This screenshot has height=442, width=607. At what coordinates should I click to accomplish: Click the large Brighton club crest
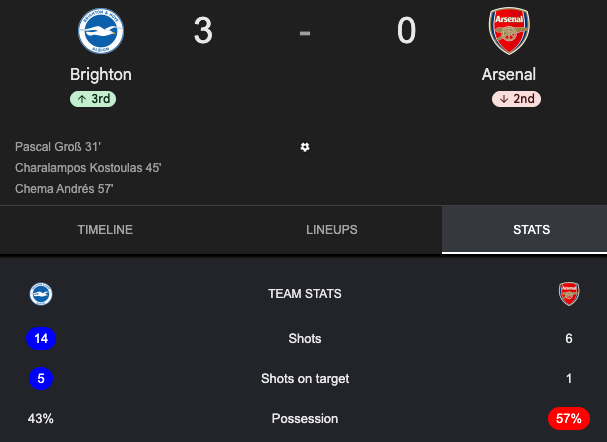tap(101, 31)
